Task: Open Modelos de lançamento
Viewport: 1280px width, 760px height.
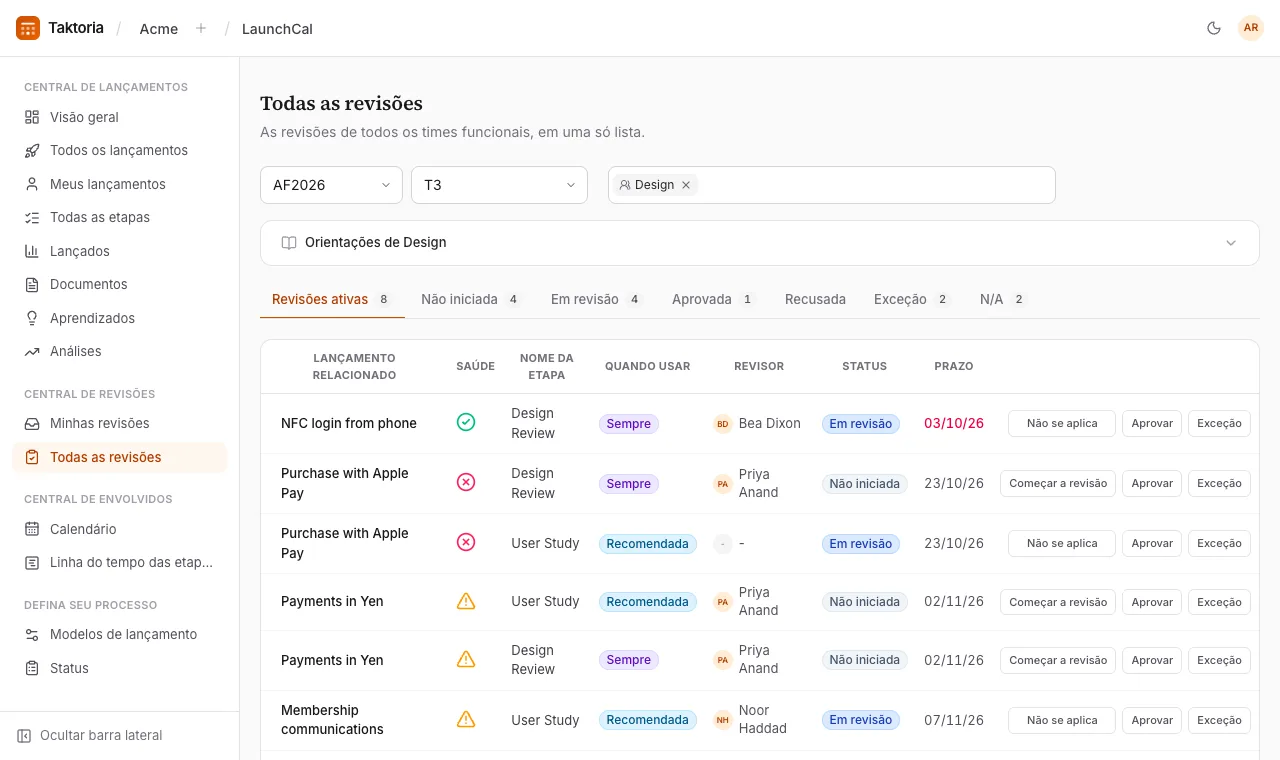Action: (x=120, y=634)
